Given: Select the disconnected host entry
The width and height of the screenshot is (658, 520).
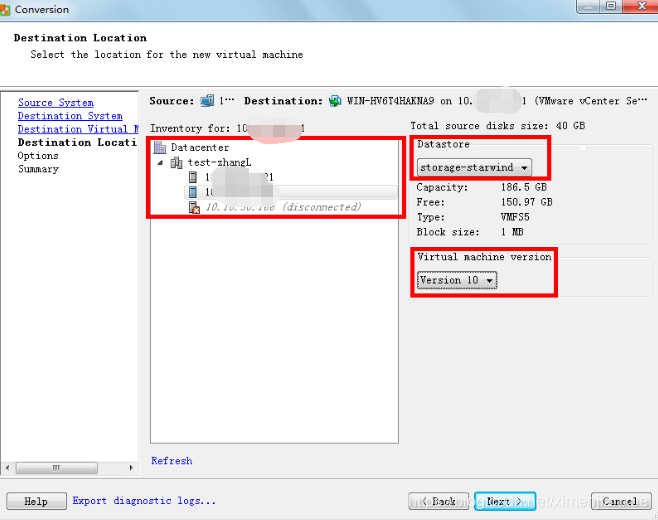Looking at the screenshot, I should (x=283, y=207).
